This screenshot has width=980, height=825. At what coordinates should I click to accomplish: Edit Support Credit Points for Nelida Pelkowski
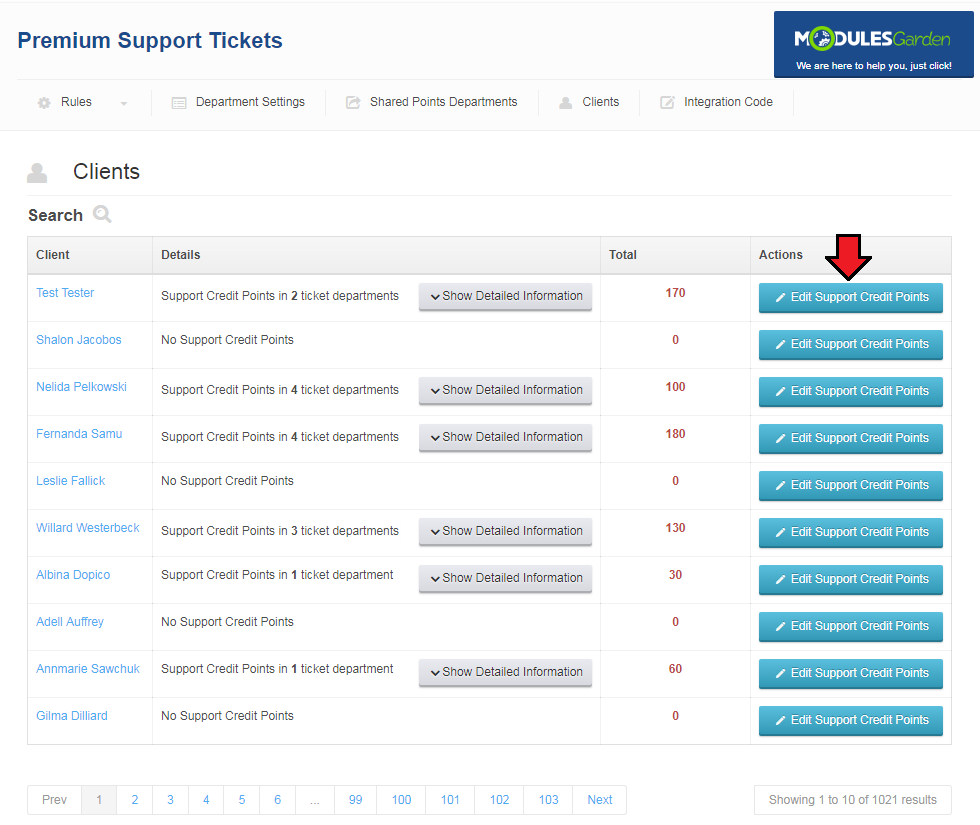pyautogui.click(x=851, y=391)
